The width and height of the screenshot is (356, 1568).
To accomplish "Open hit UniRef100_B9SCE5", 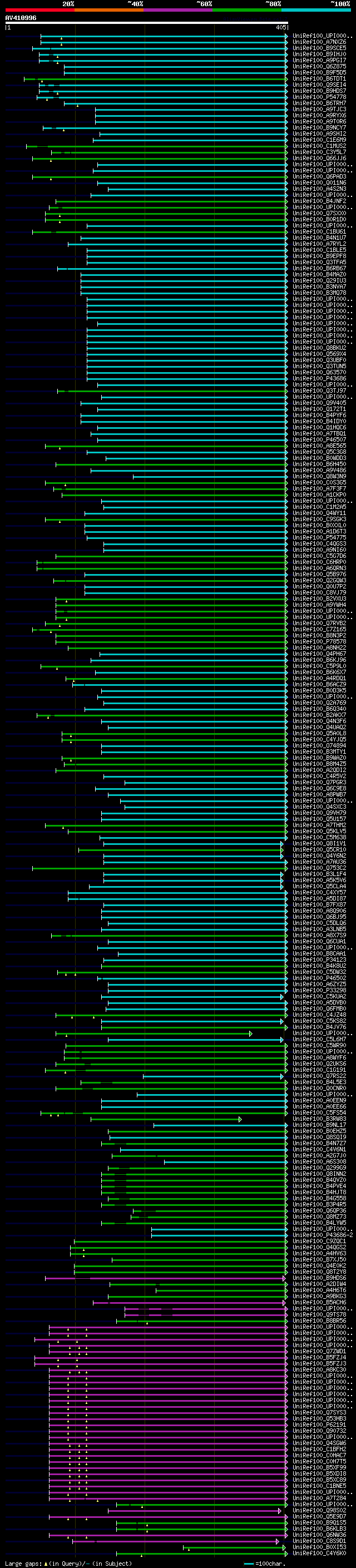I will 319,48.
